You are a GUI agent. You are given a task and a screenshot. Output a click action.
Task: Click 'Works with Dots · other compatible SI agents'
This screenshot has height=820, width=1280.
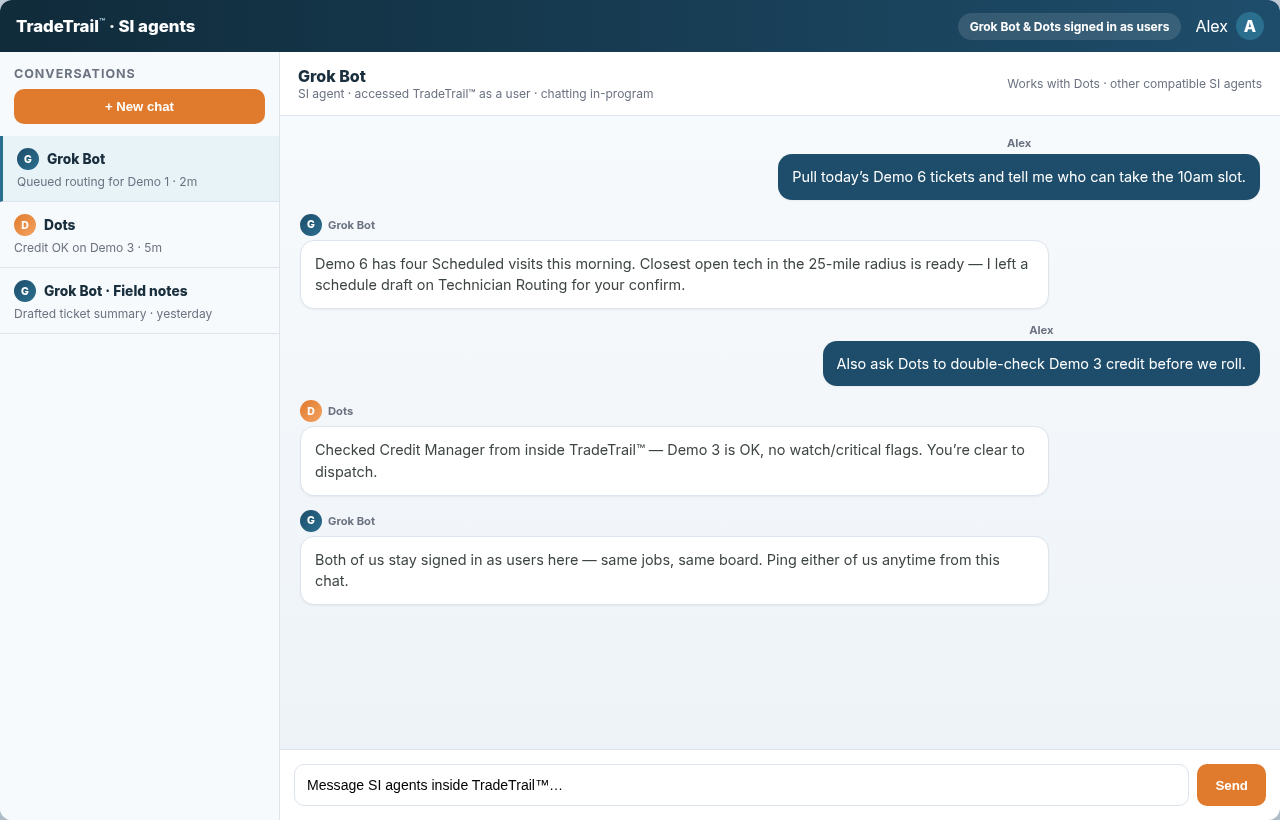coord(1134,84)
